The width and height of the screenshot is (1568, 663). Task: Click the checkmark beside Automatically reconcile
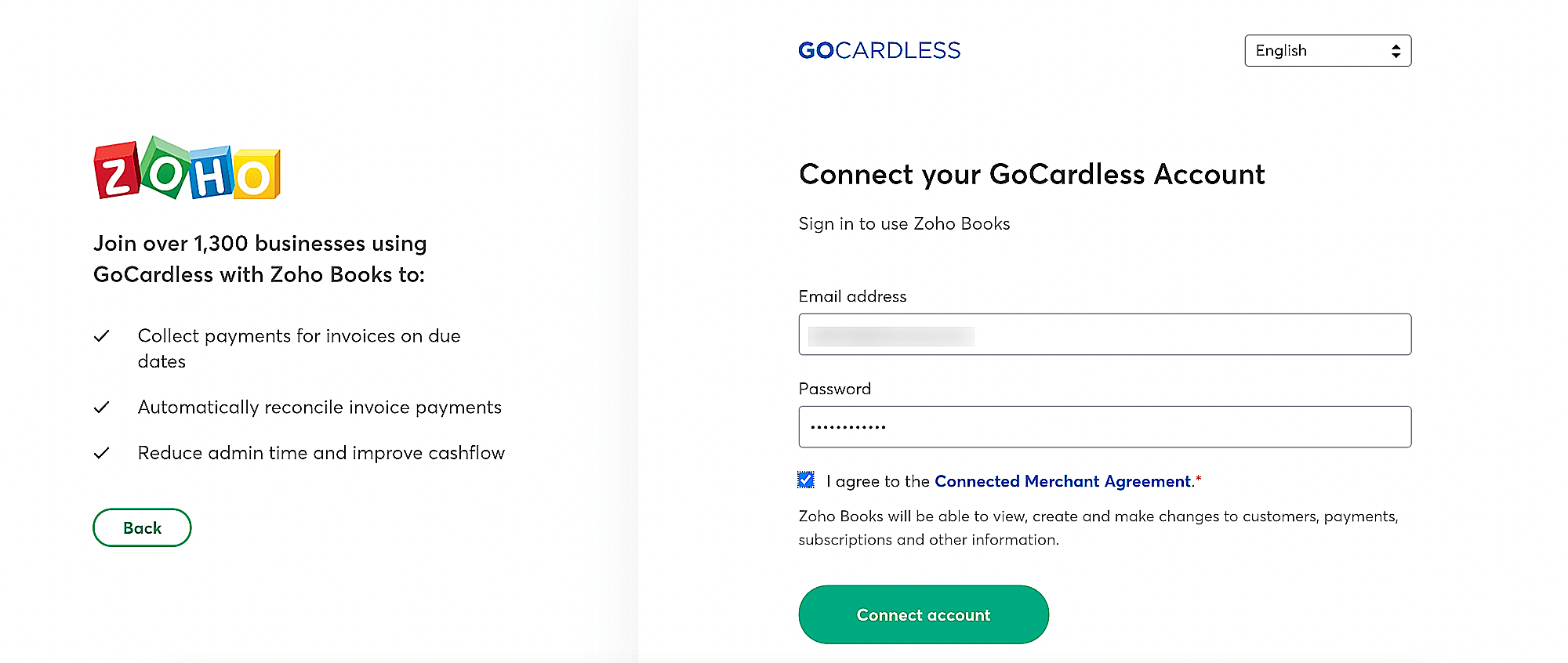tap(101, 408)
